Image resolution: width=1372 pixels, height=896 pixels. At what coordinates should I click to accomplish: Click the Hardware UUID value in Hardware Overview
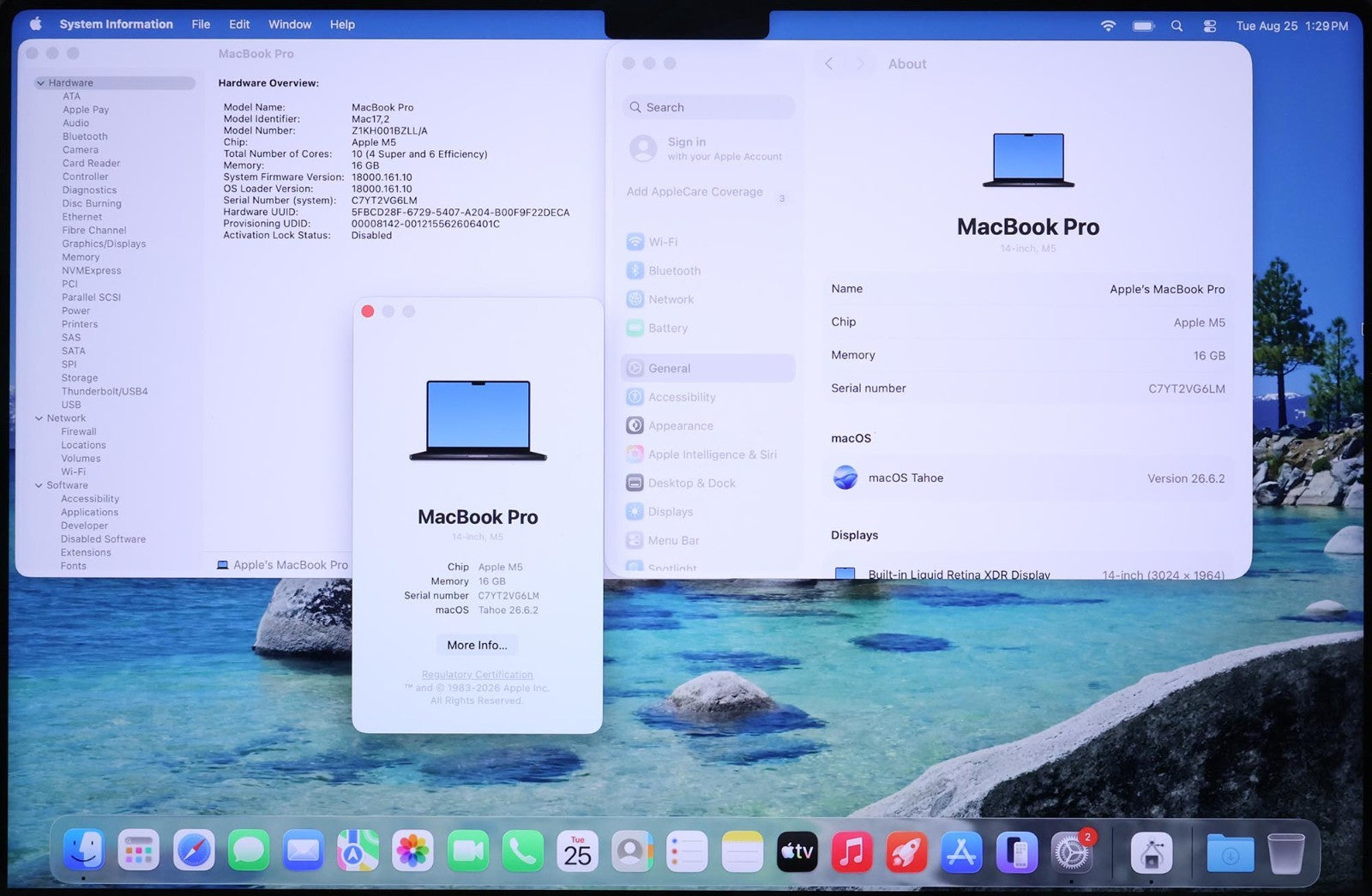pos(460,213)
